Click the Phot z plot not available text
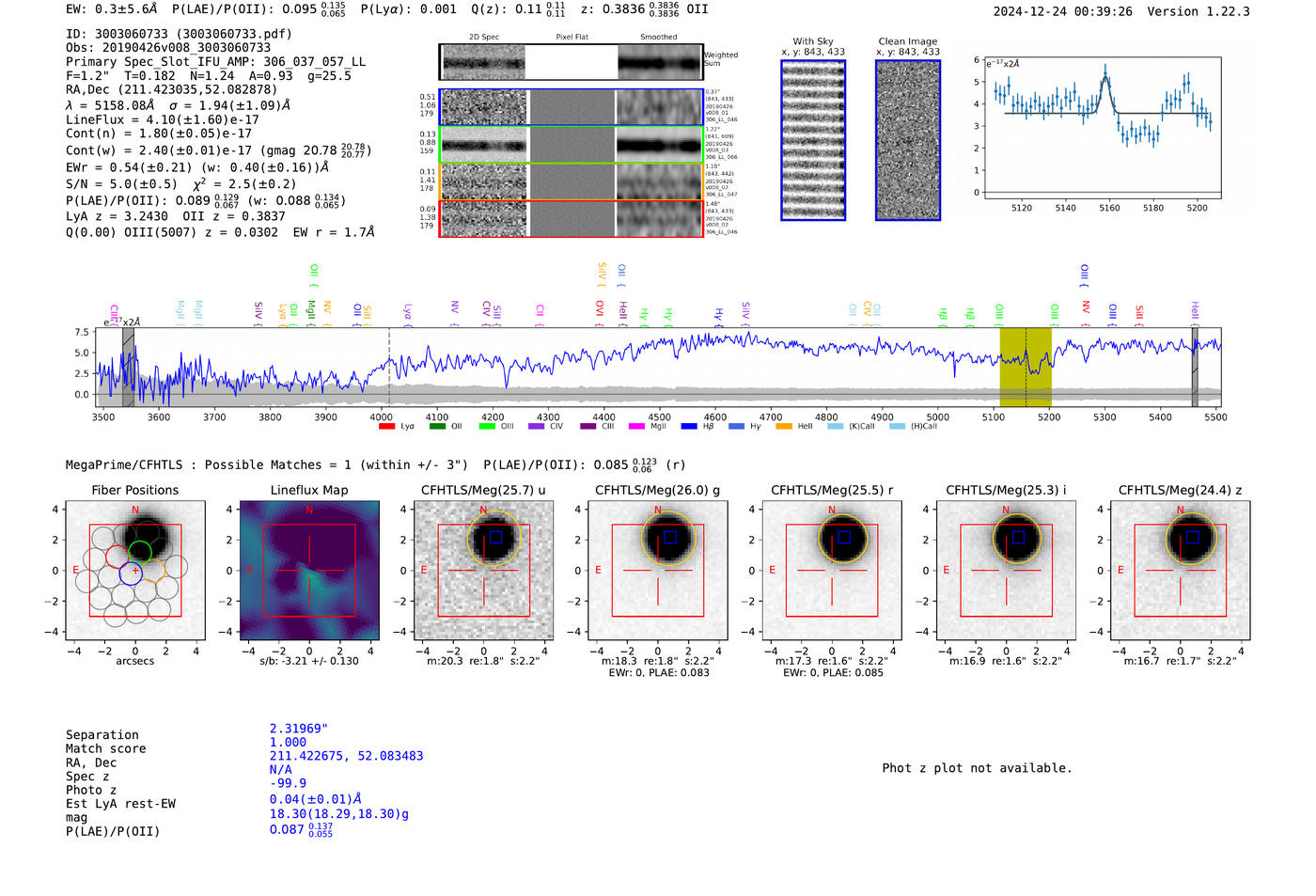The image size is (1316, 896). pos(977,768)
